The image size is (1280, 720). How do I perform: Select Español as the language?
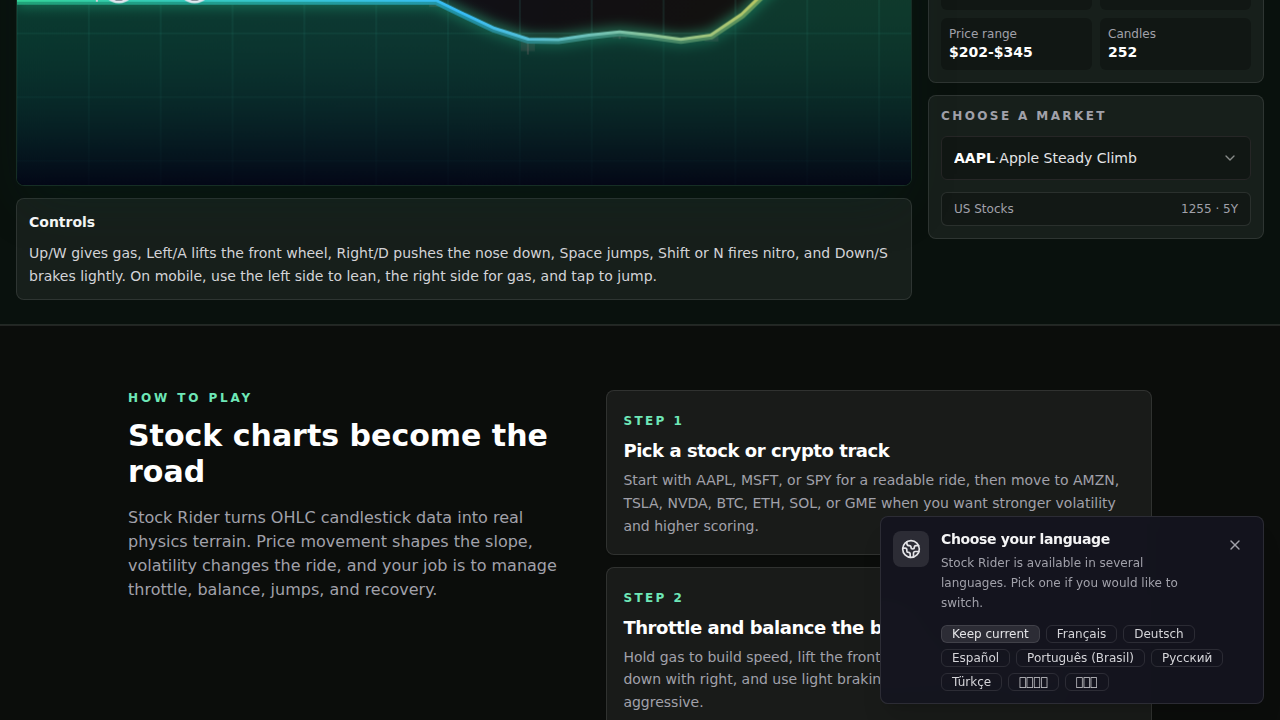(975, 658)
